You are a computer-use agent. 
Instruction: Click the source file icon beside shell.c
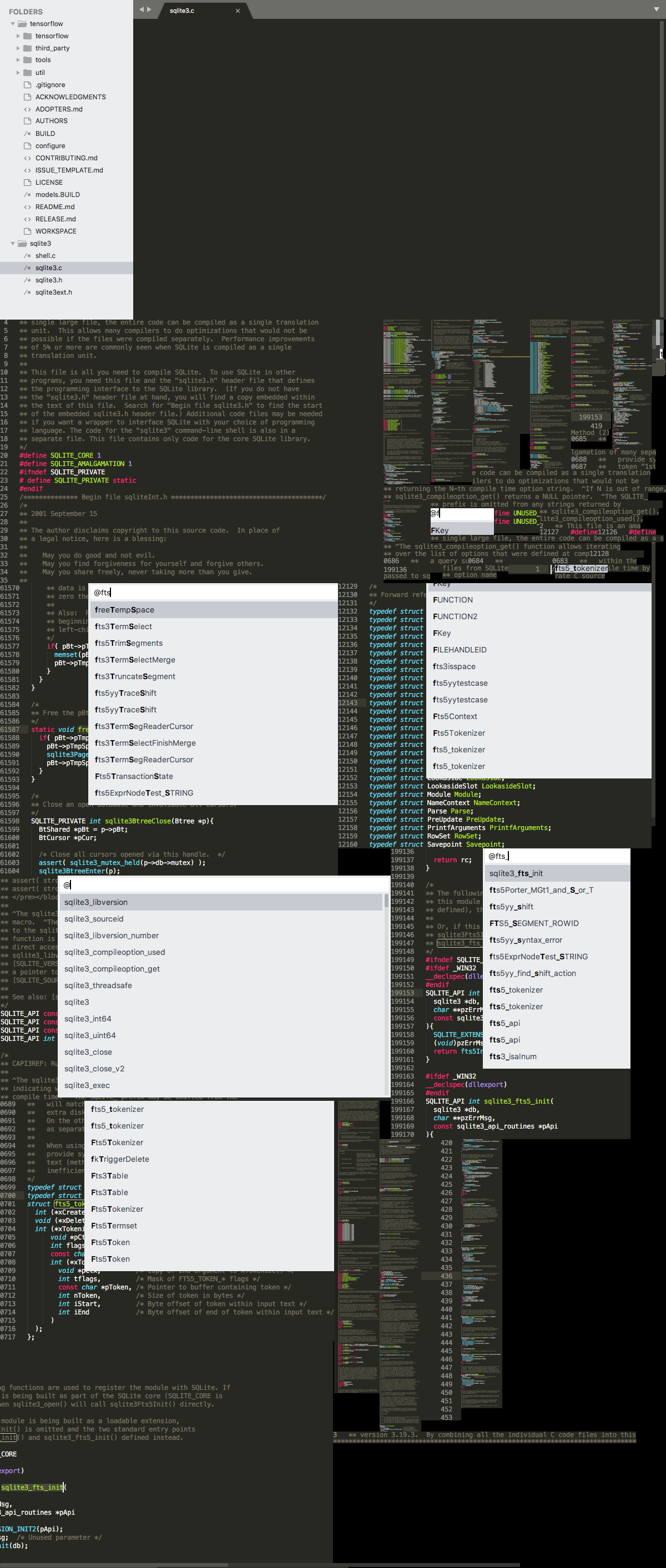tap(27, 256)
